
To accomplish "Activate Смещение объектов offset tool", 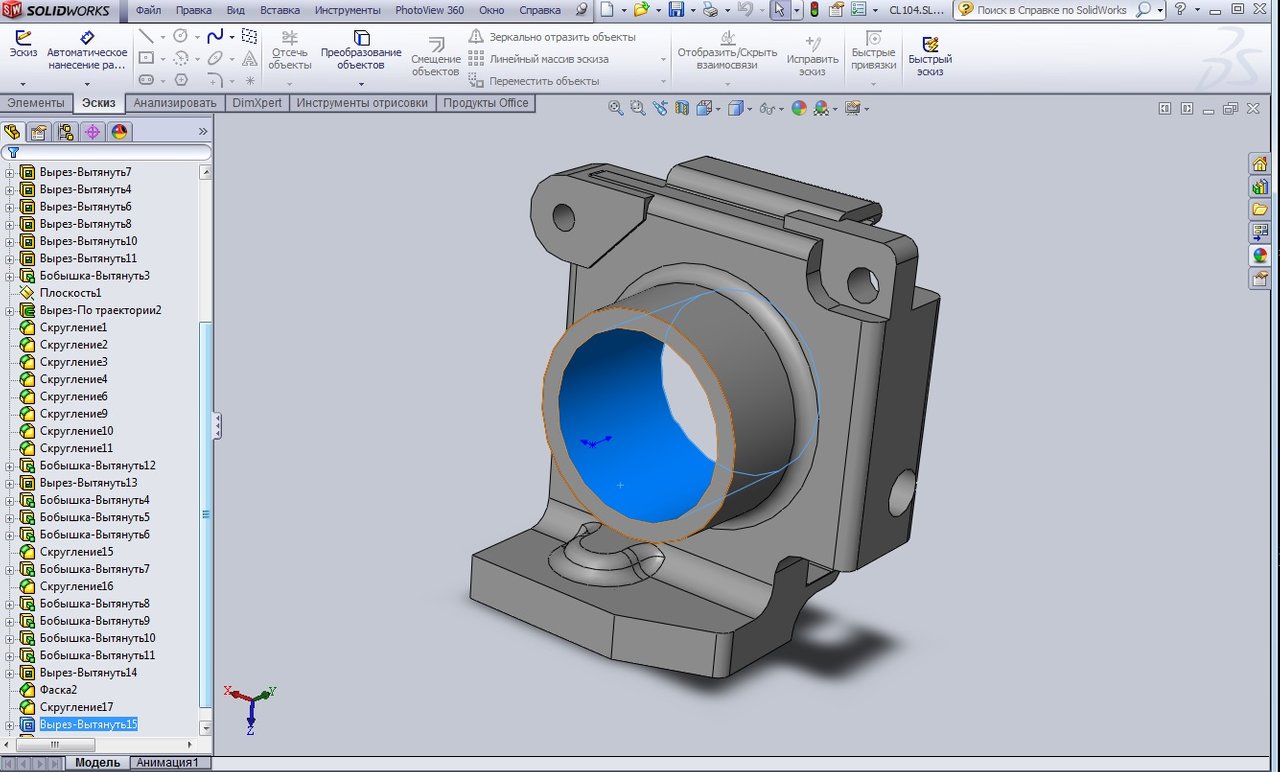I will [436, 57].
